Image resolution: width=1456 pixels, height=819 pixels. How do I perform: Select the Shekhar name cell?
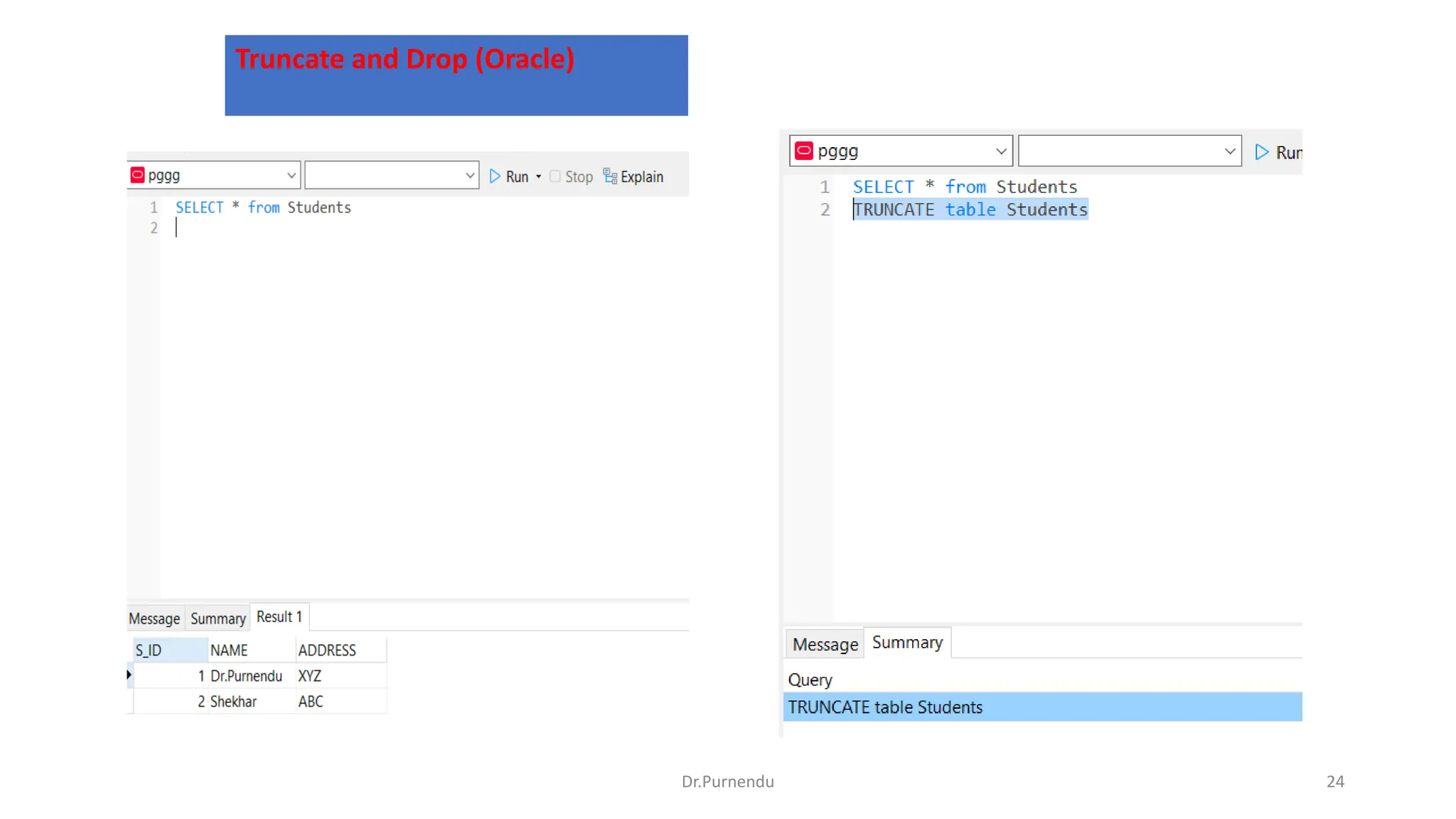tap(252, 702)
